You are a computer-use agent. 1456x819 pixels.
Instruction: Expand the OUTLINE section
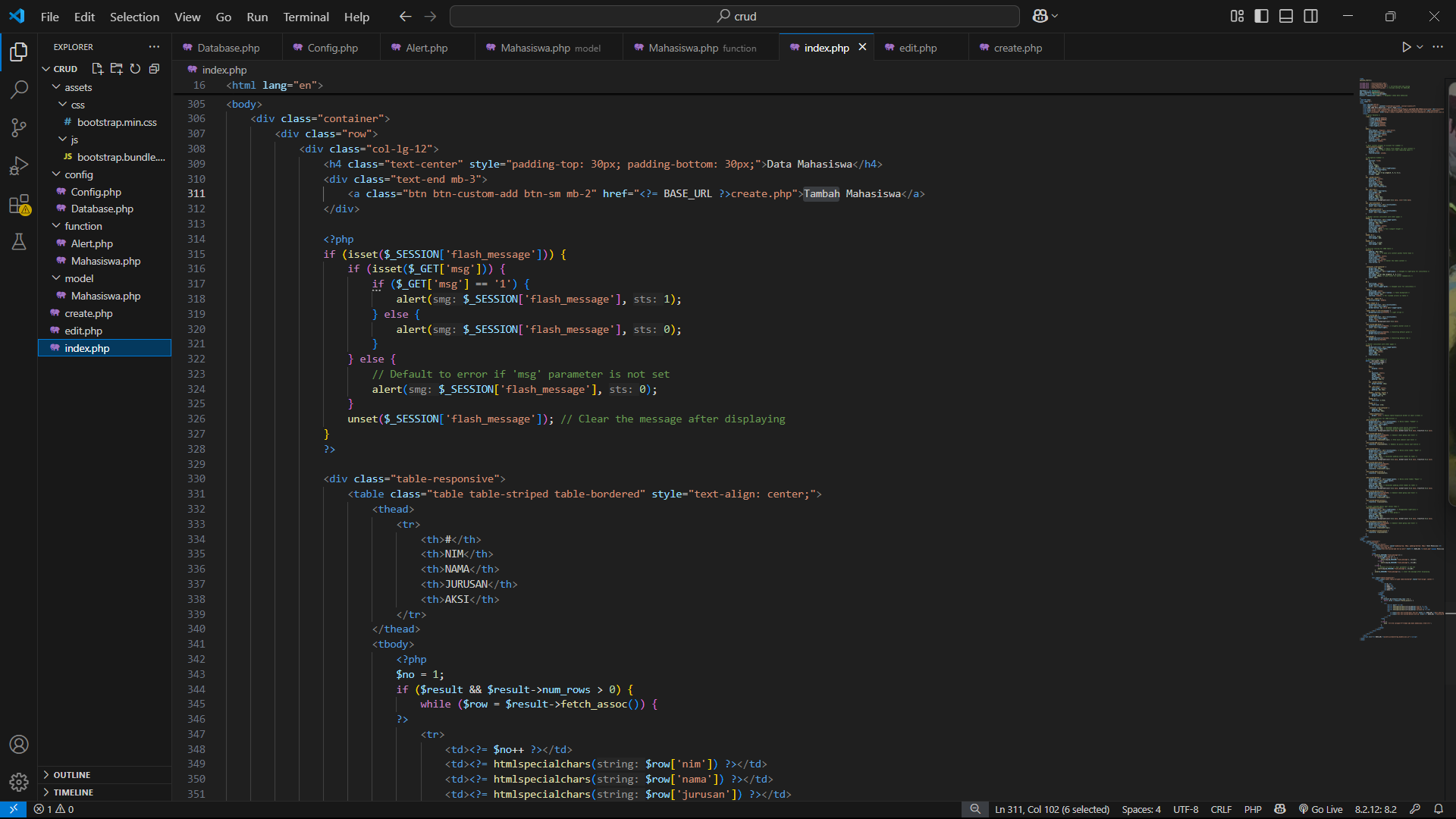[x=72, y=775]
